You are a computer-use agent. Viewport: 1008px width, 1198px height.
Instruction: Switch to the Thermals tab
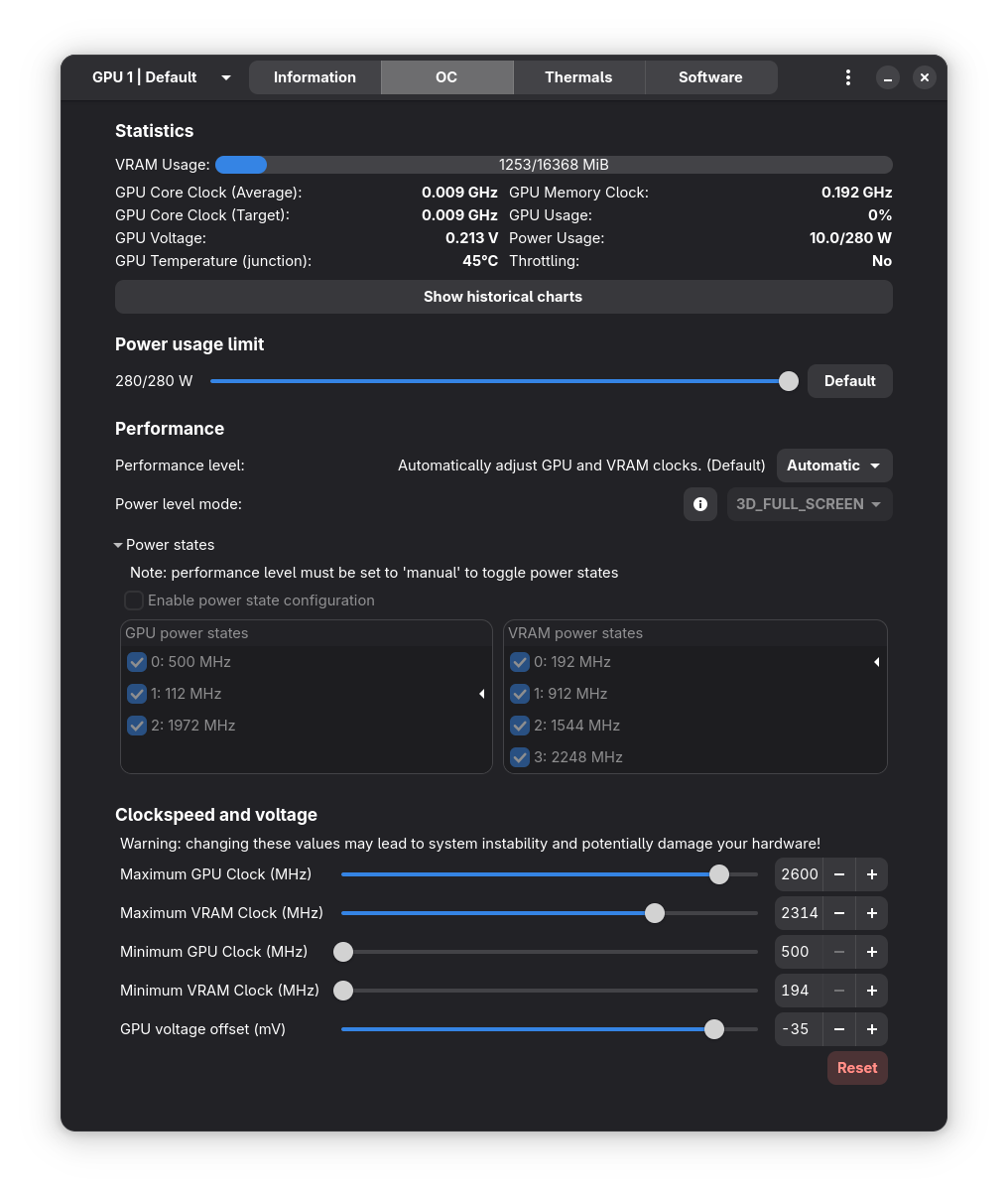[578, 77]
